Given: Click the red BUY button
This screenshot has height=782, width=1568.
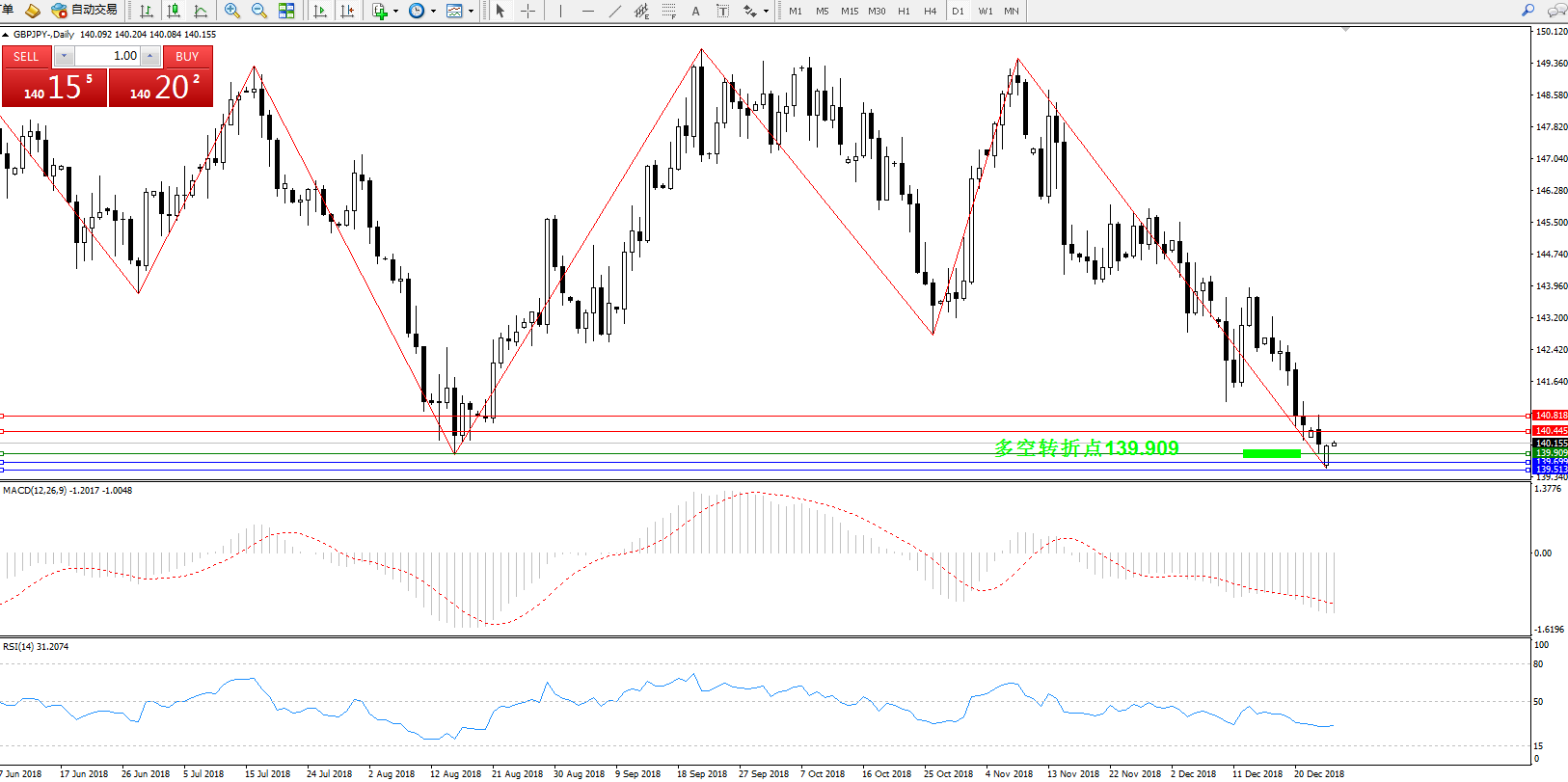Looking at the screenshot, I should tap(187, 56).
